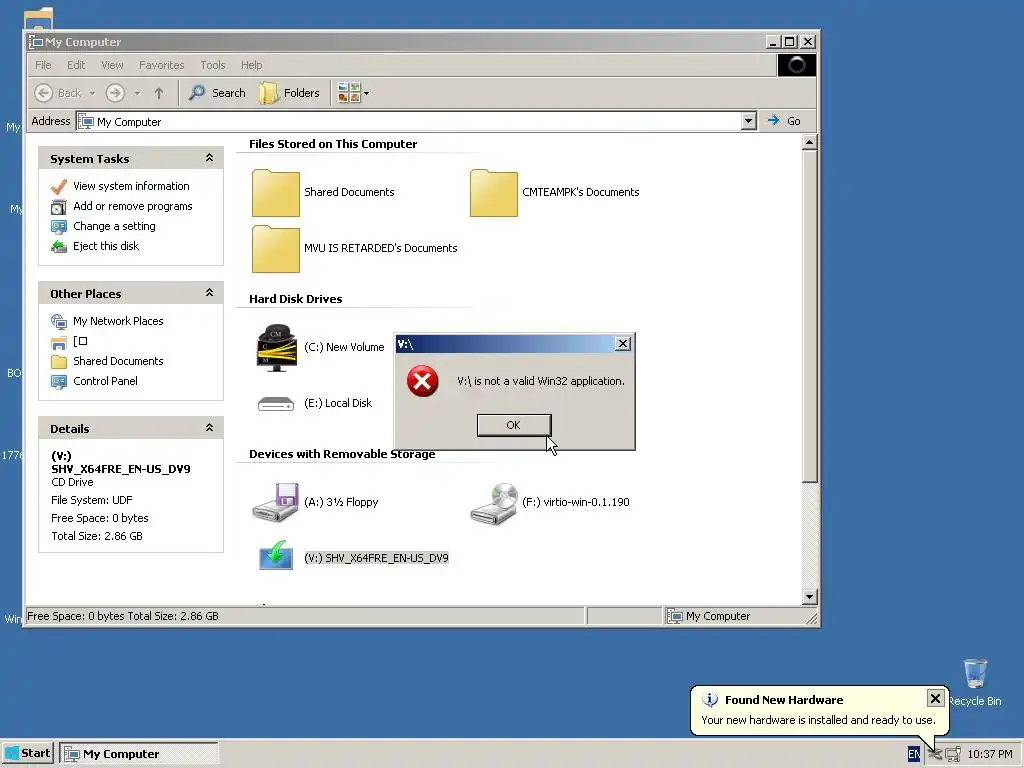
Task: Click Add or remove programs link
Action: click(x=133, y=206)
